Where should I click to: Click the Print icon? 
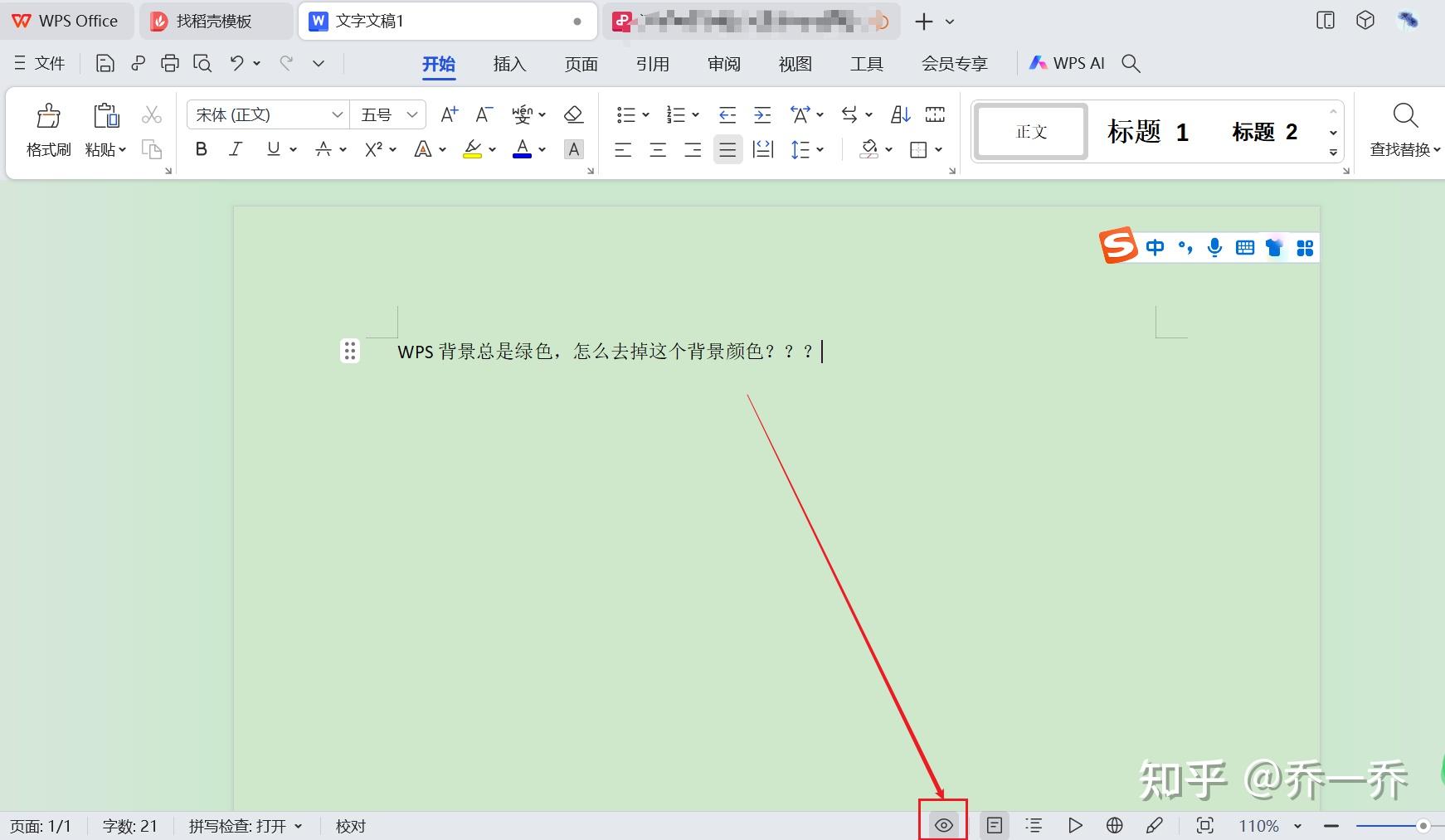click(x=169, y=63)
